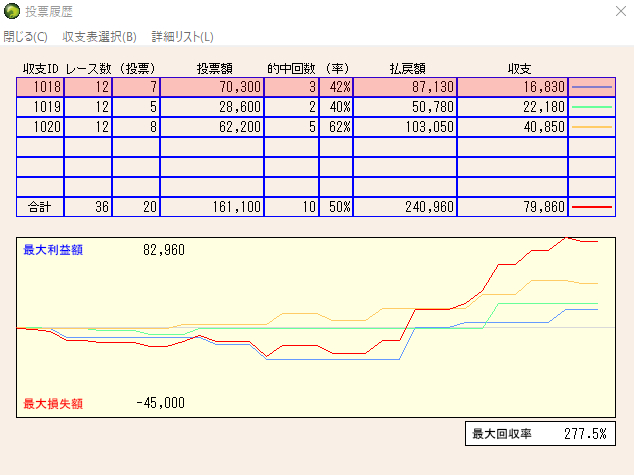Click the 合計 total row label
The width and height of the screenshot is (634, 475).
40,206
